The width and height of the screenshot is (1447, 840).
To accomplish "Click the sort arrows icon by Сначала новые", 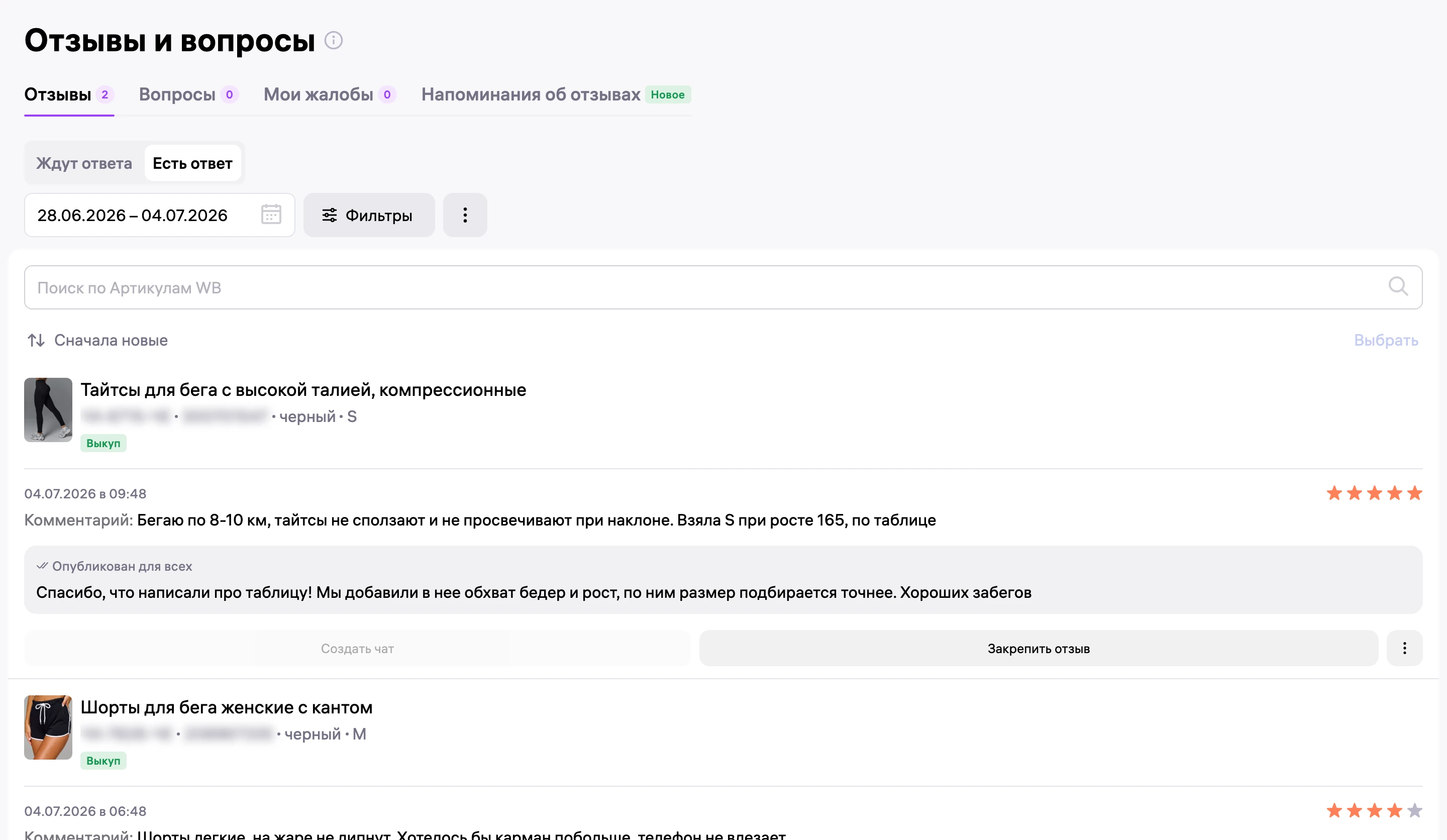I will point(36,341).
